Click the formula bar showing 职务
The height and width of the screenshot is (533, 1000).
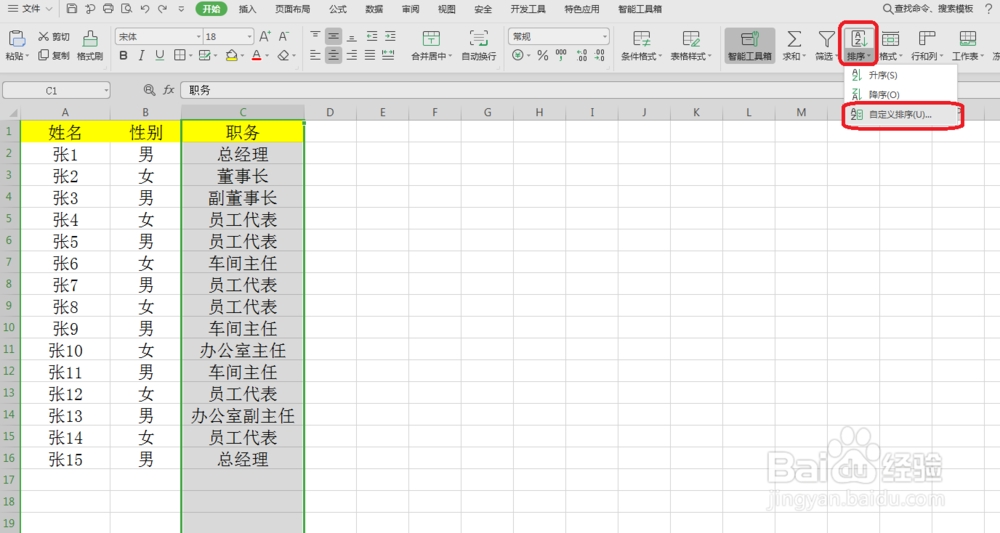coord(589,90)
